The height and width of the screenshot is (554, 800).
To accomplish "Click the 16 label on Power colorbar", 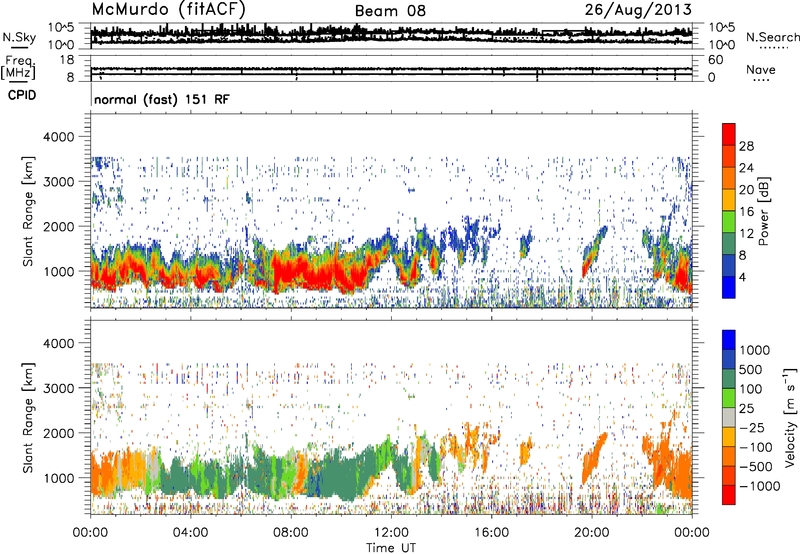I will [746, 212].
